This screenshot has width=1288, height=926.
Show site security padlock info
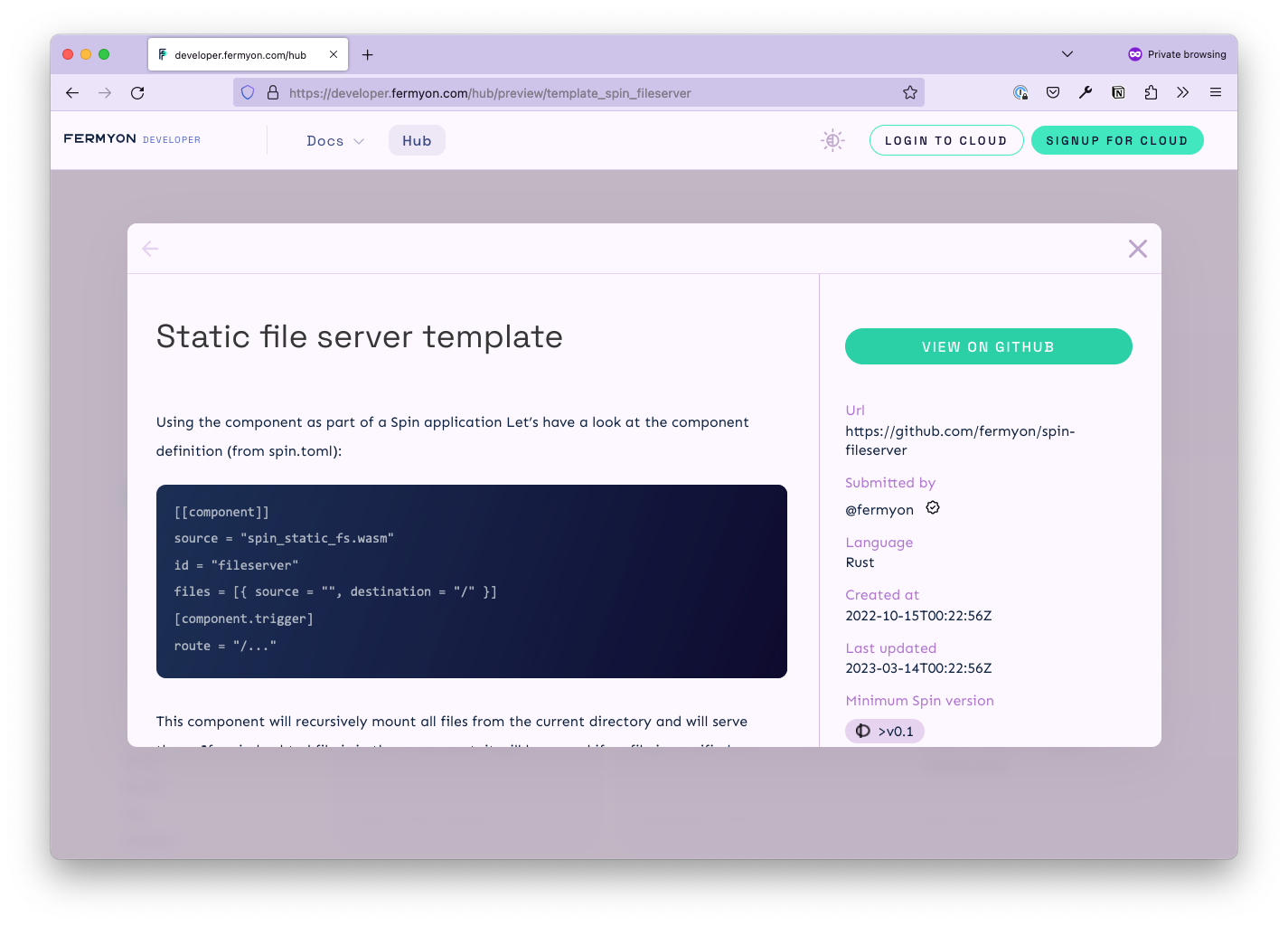point(273,92)
